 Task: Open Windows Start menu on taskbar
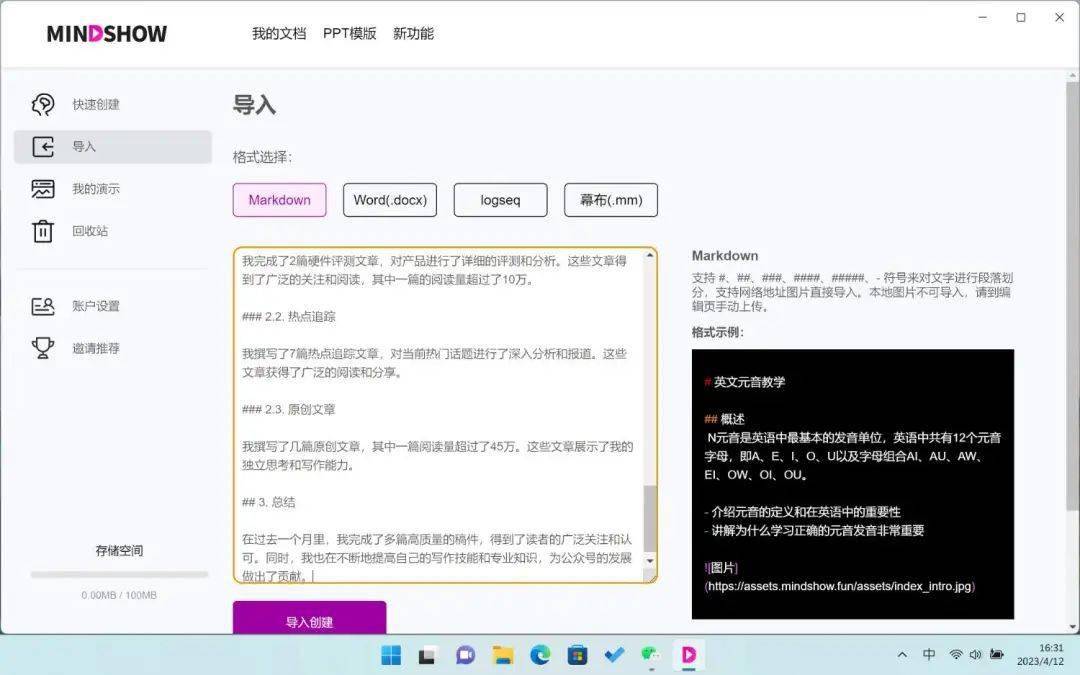tap(391, 655)
